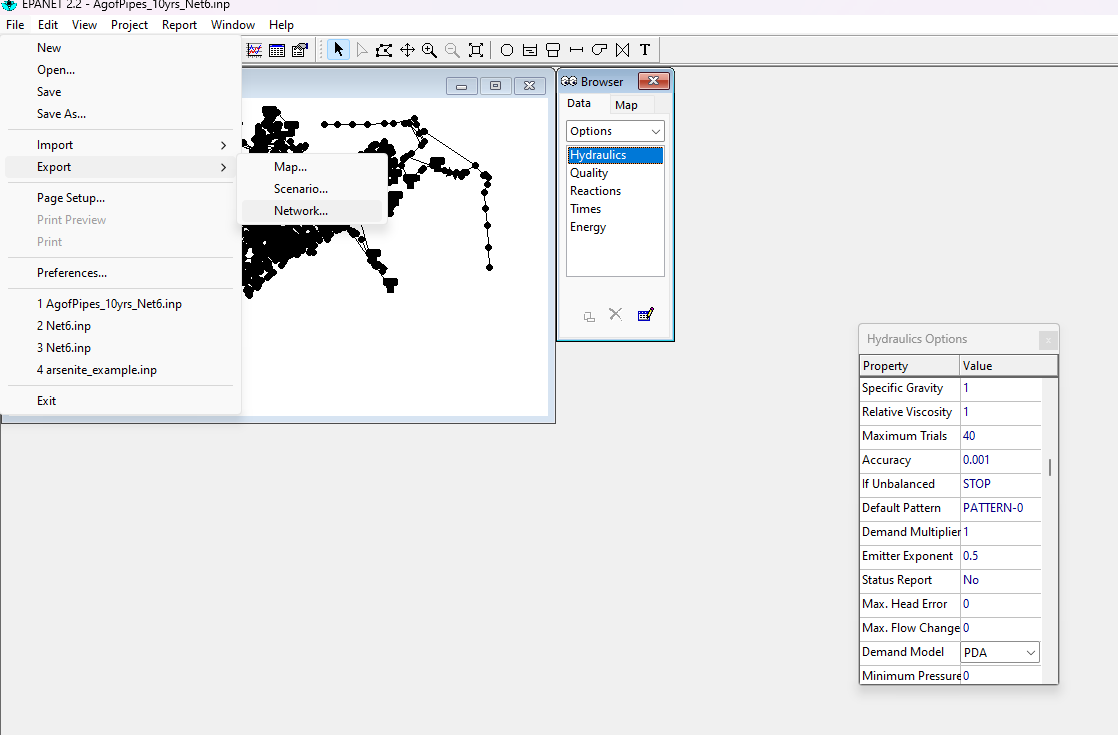Image resolution: width=1118 pixels, height=735 pixels.
Task: Click the edit icon in Browser panel
Action: click(645, 314)
